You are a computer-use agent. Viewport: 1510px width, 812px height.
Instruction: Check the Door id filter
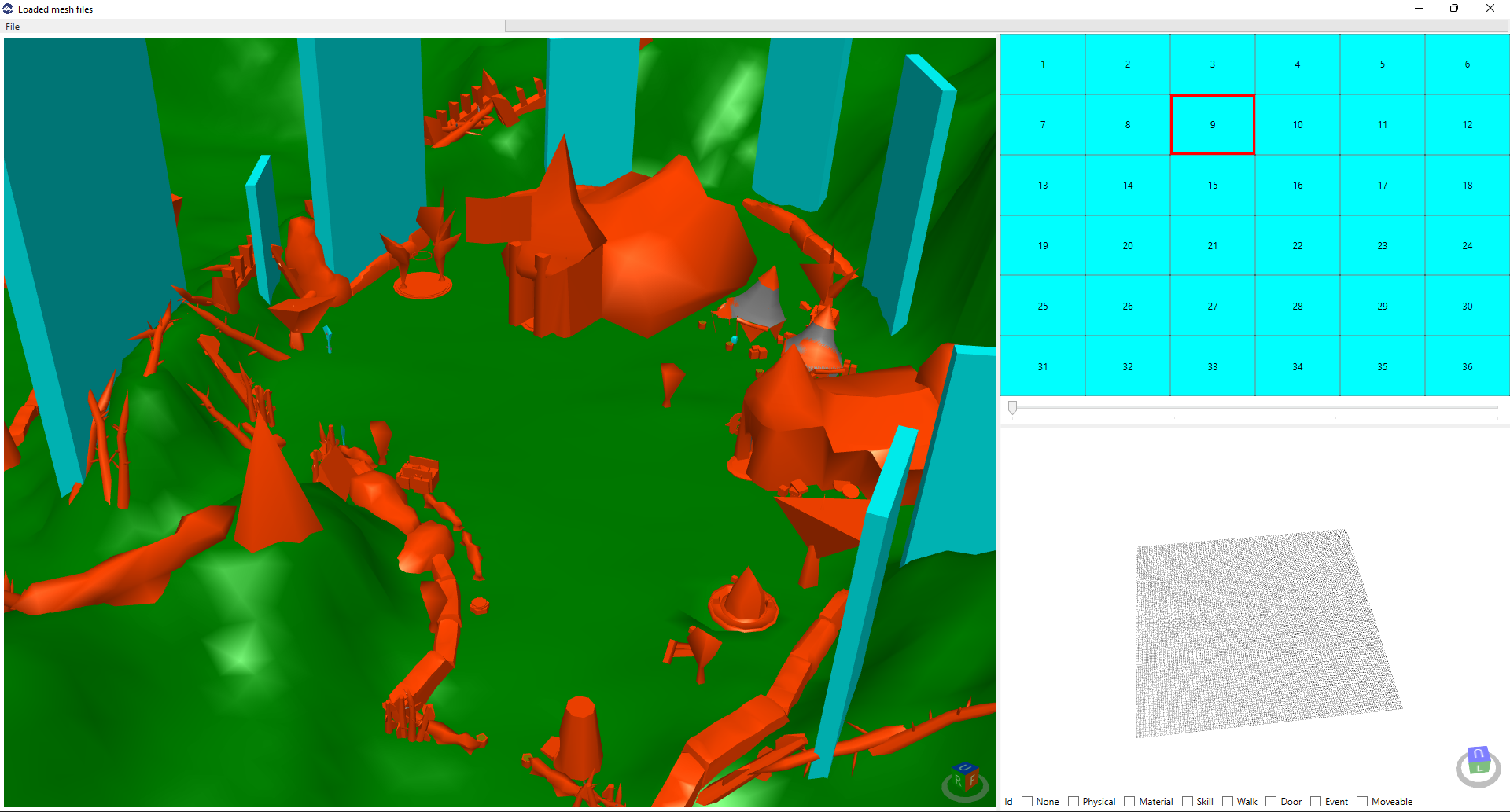click(1271, 802)
